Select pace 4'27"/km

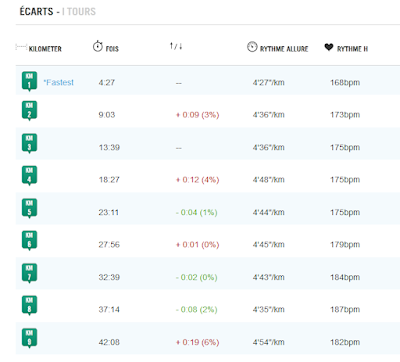click(x=268, y=83)
